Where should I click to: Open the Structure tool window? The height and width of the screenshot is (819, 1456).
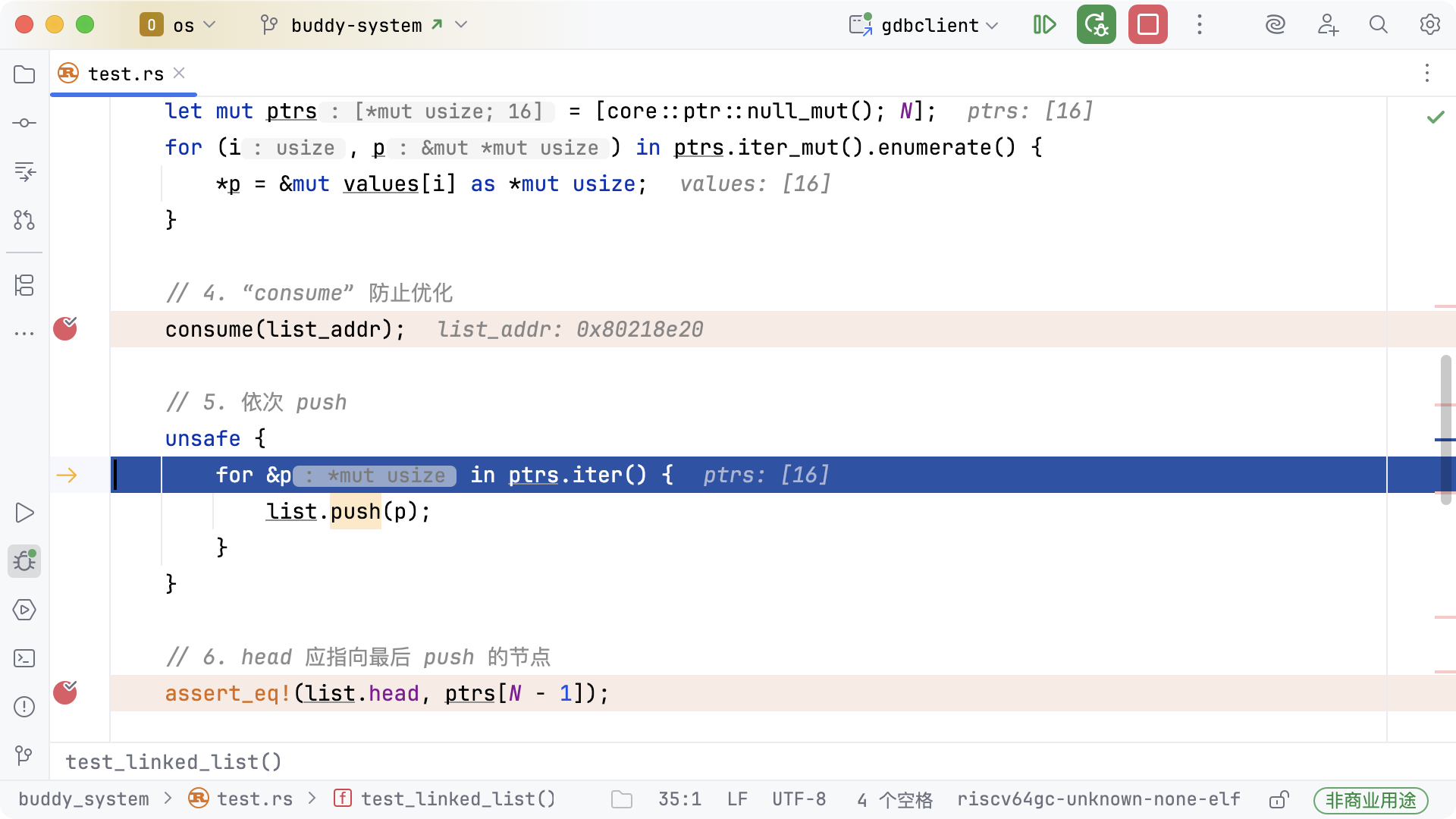24,285
